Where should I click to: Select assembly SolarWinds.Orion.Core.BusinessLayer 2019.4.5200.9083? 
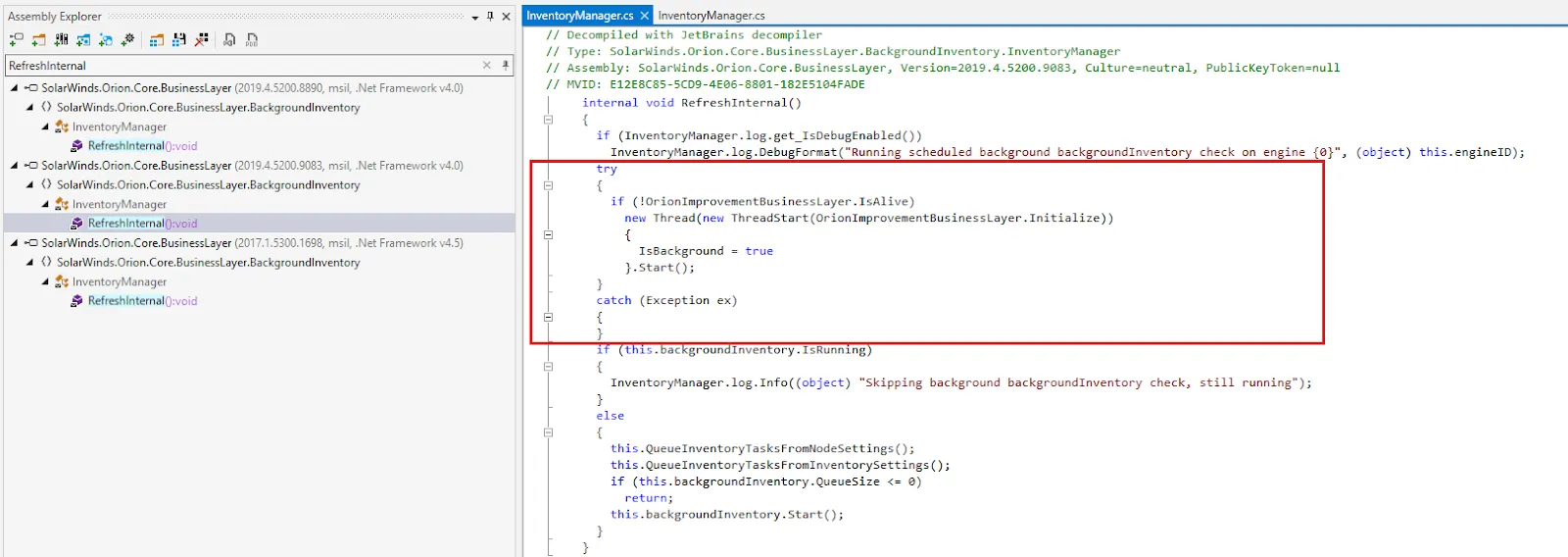[x=252, y=166]
